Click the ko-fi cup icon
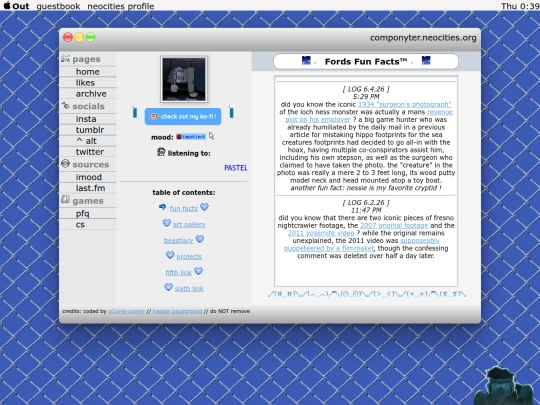 coord(154,116)
